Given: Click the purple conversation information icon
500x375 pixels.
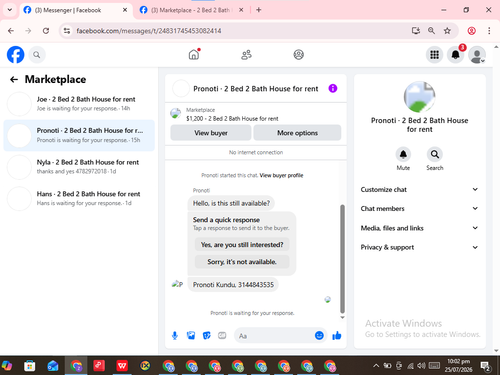Looking at the screenshot, I should click(x=333, y=88).
